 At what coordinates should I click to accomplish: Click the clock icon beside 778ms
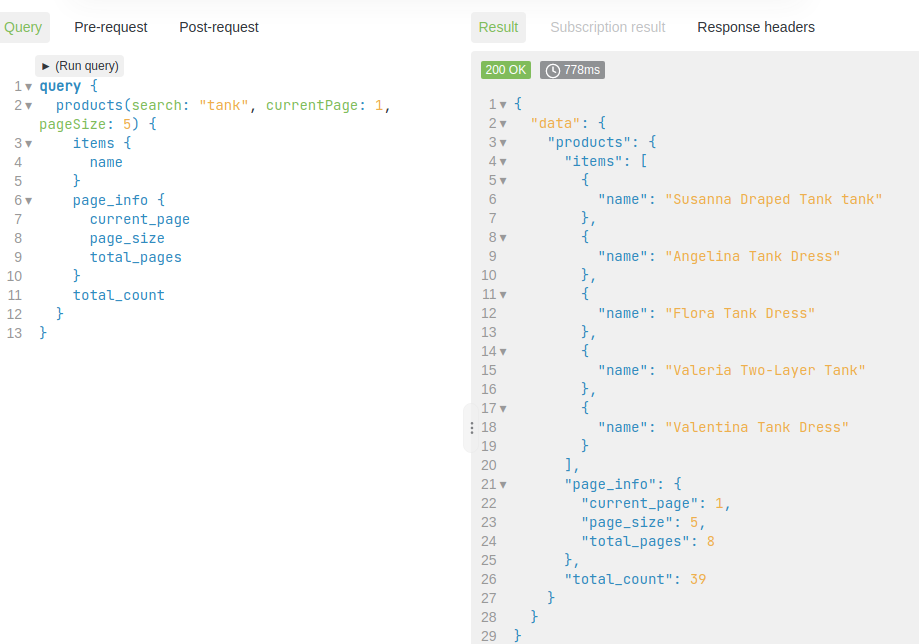coord(554,70)
